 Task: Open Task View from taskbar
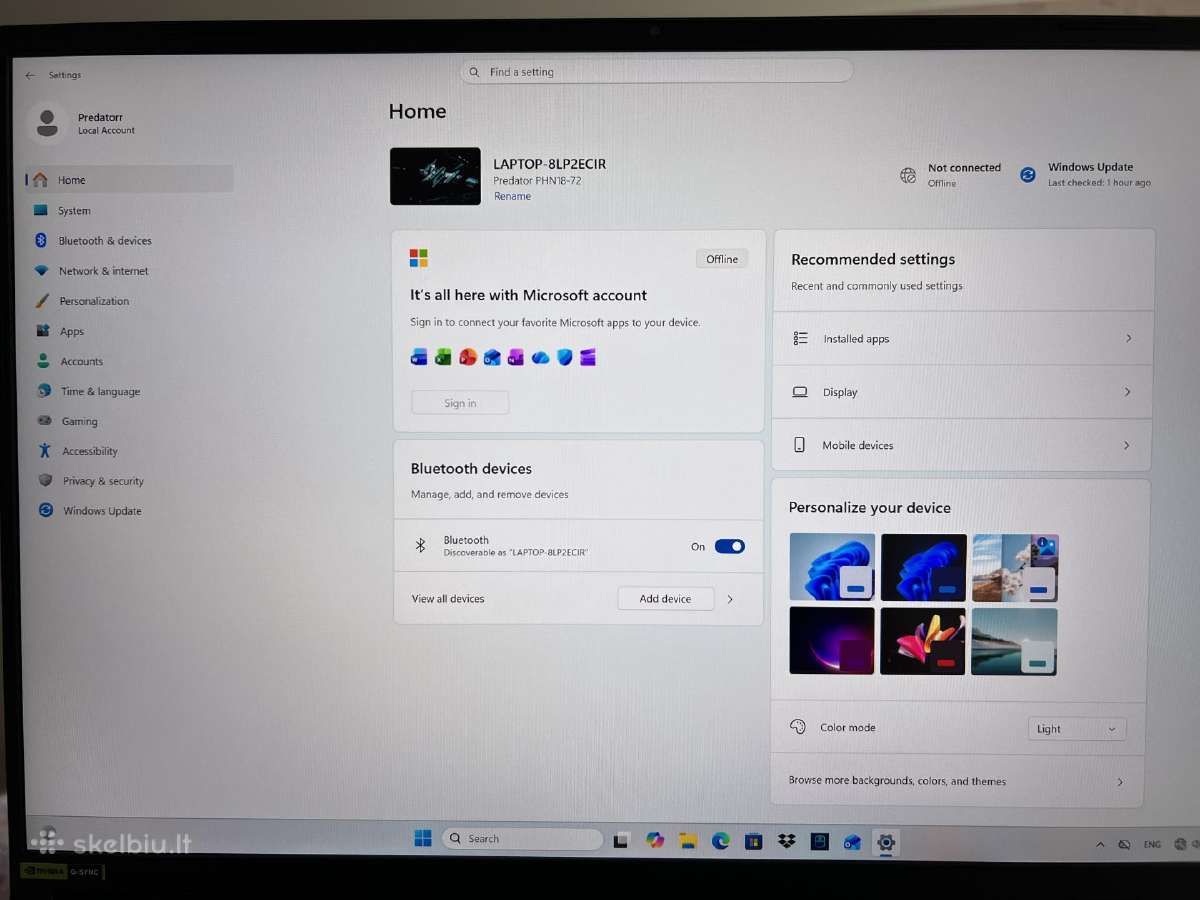(621, 840)
